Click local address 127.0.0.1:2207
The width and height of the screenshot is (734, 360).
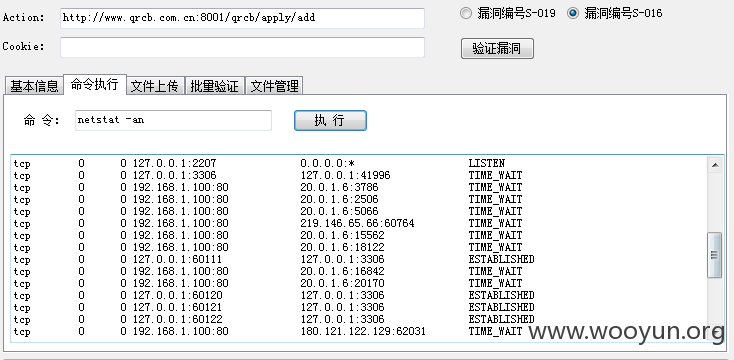point(174,163)
